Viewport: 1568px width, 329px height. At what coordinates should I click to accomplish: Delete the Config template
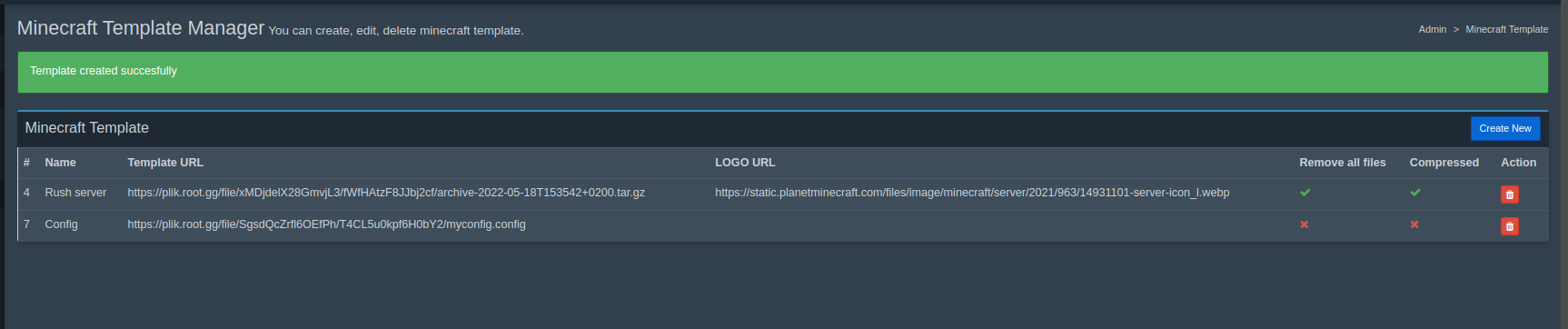click(1509, 226)
